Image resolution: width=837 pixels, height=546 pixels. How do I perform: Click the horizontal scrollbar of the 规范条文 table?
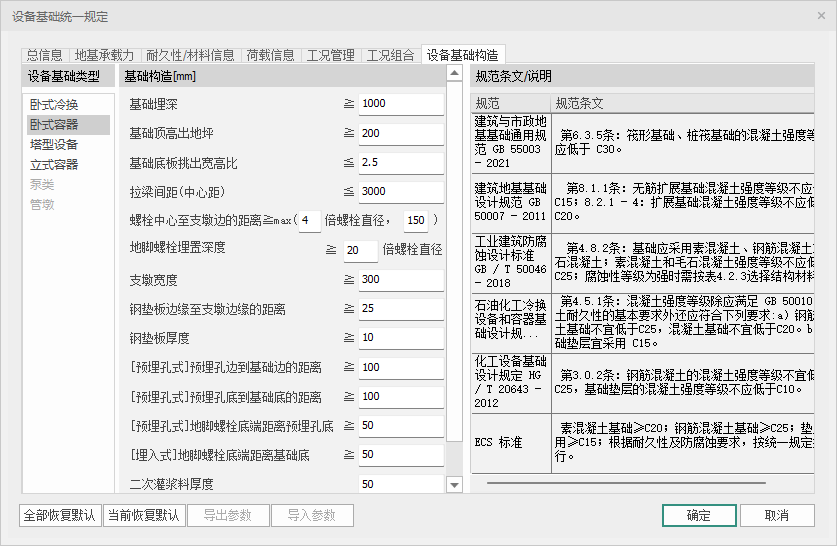tap(626, 483)
